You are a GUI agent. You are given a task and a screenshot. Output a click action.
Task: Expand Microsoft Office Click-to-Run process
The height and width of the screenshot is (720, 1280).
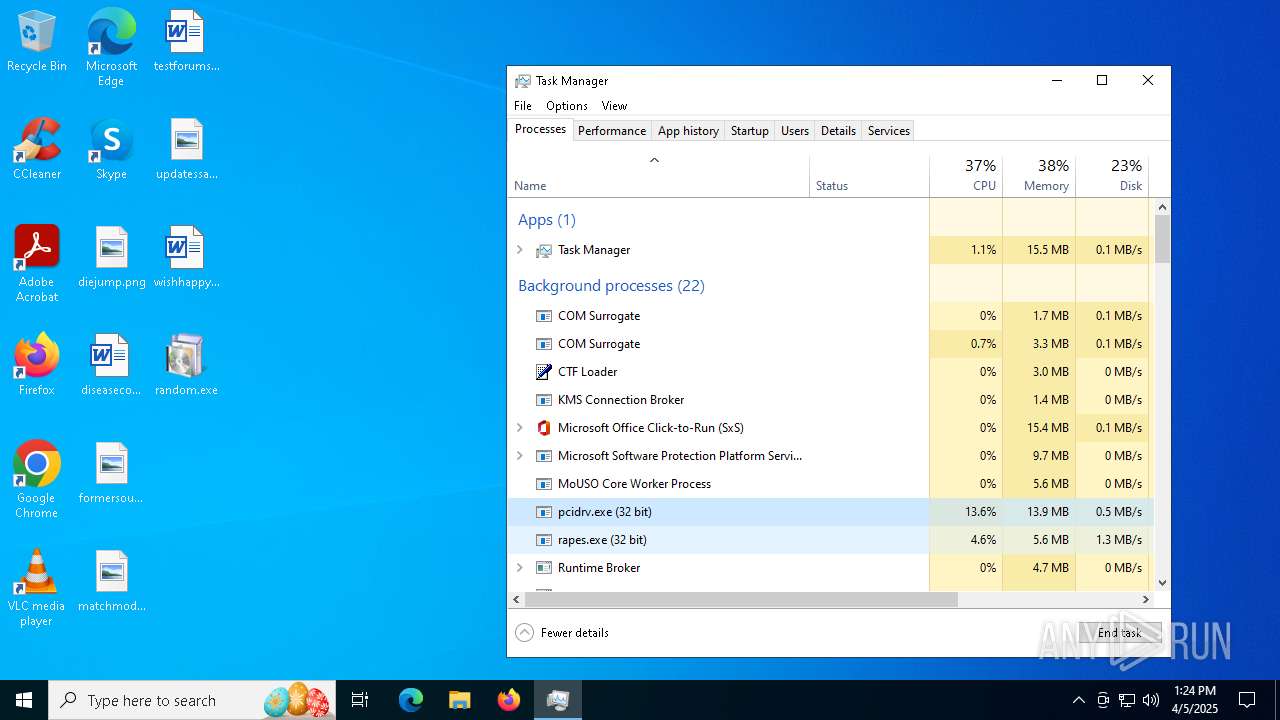pos(520,428)
